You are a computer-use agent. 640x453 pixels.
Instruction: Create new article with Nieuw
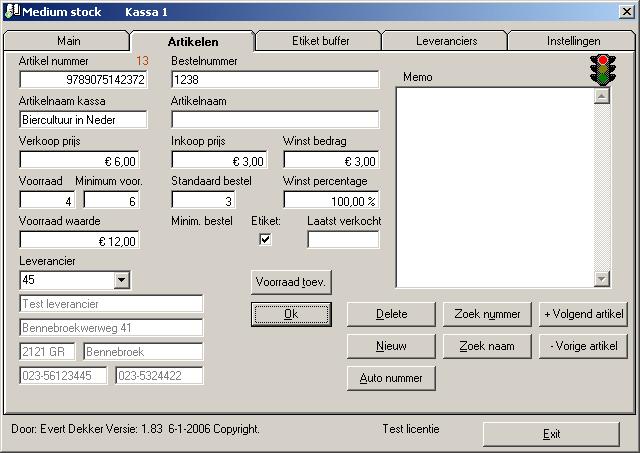click(391, 346)
